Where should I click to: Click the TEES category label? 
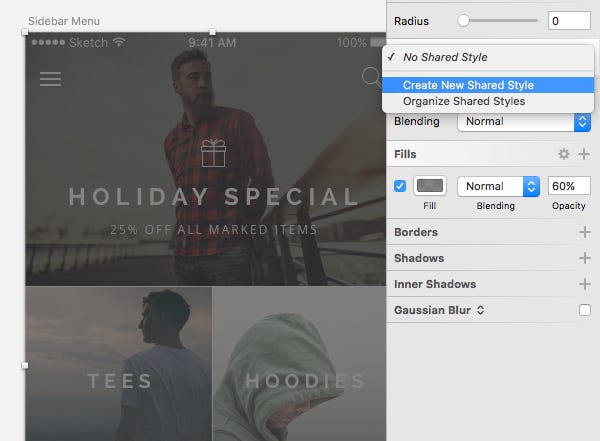point(119,381)
